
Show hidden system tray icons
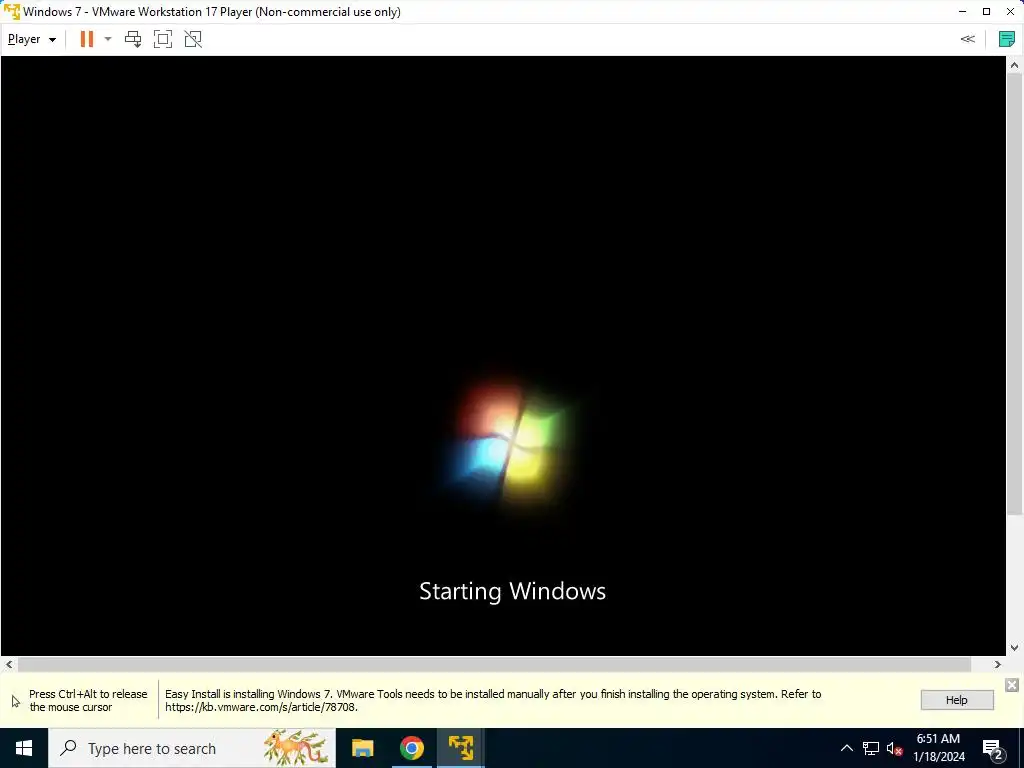[846, 748]
